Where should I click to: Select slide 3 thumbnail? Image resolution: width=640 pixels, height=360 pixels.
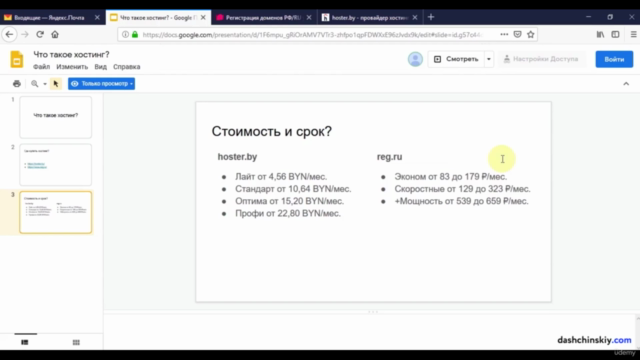click(x=56, y=212)
